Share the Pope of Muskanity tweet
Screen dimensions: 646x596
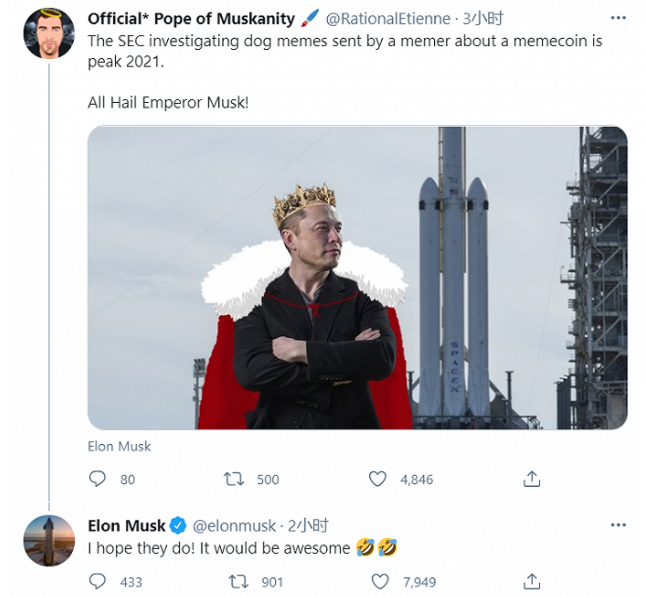point(533,479)
